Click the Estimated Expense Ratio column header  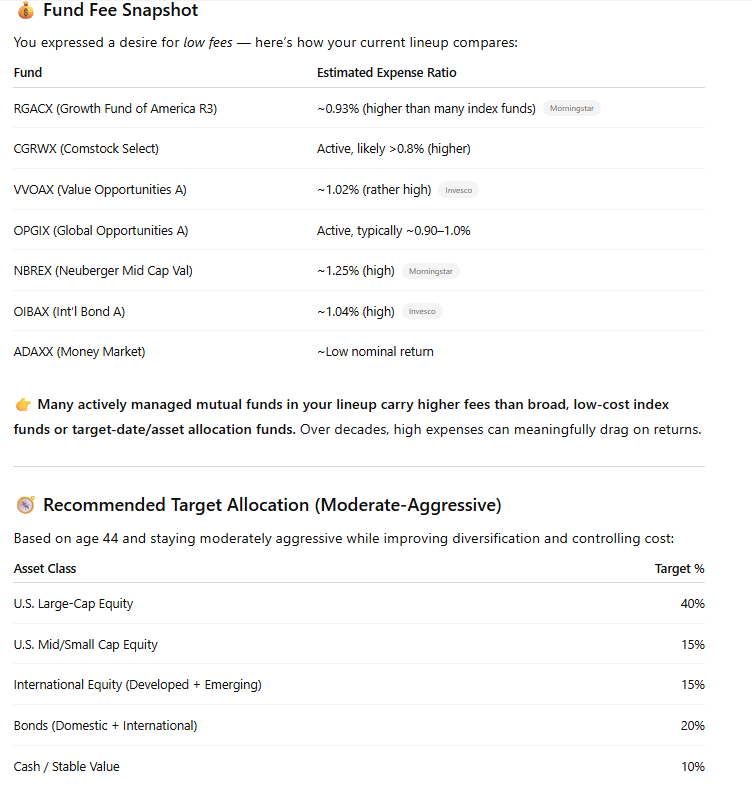(x=386, y=73)
